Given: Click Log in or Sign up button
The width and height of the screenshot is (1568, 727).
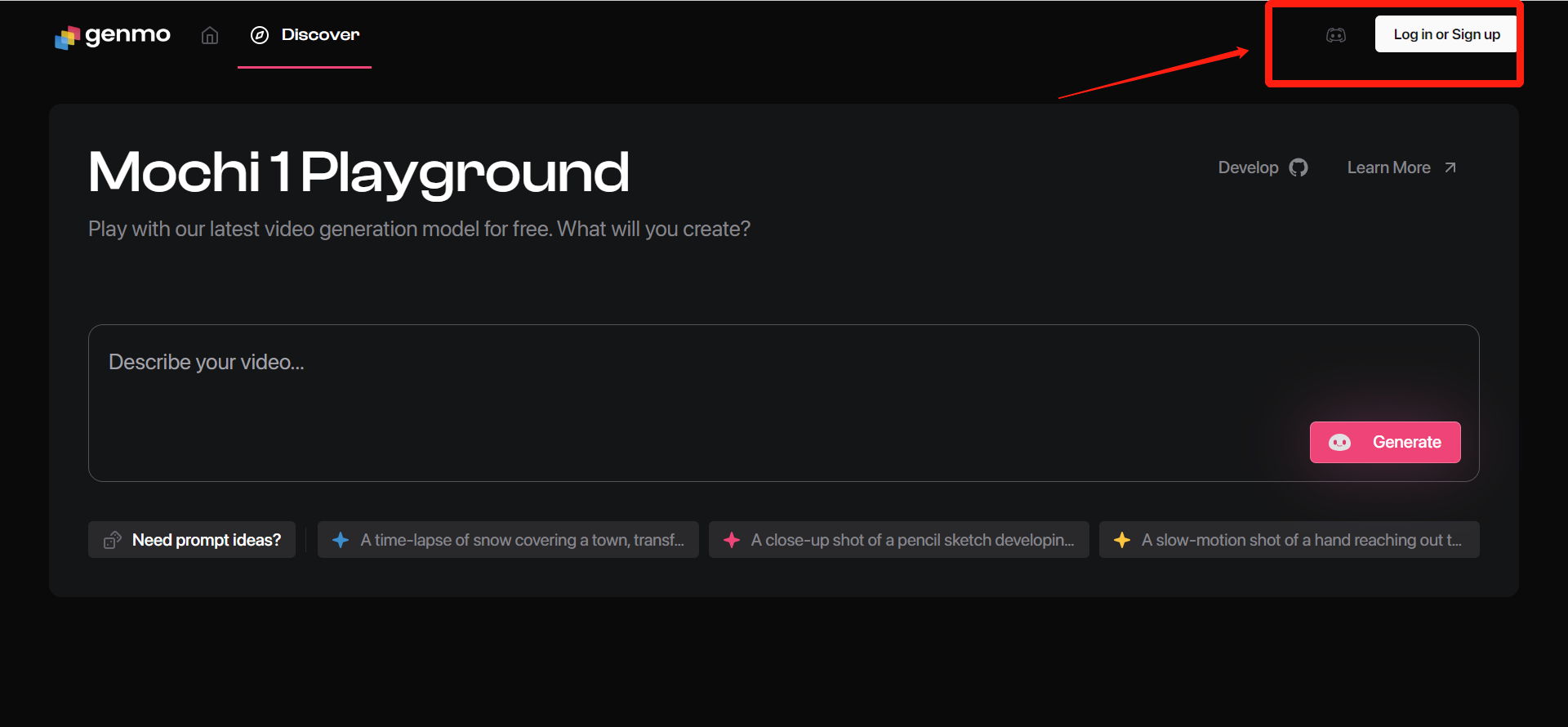Looking at the screenshot, I should 1446,34.
